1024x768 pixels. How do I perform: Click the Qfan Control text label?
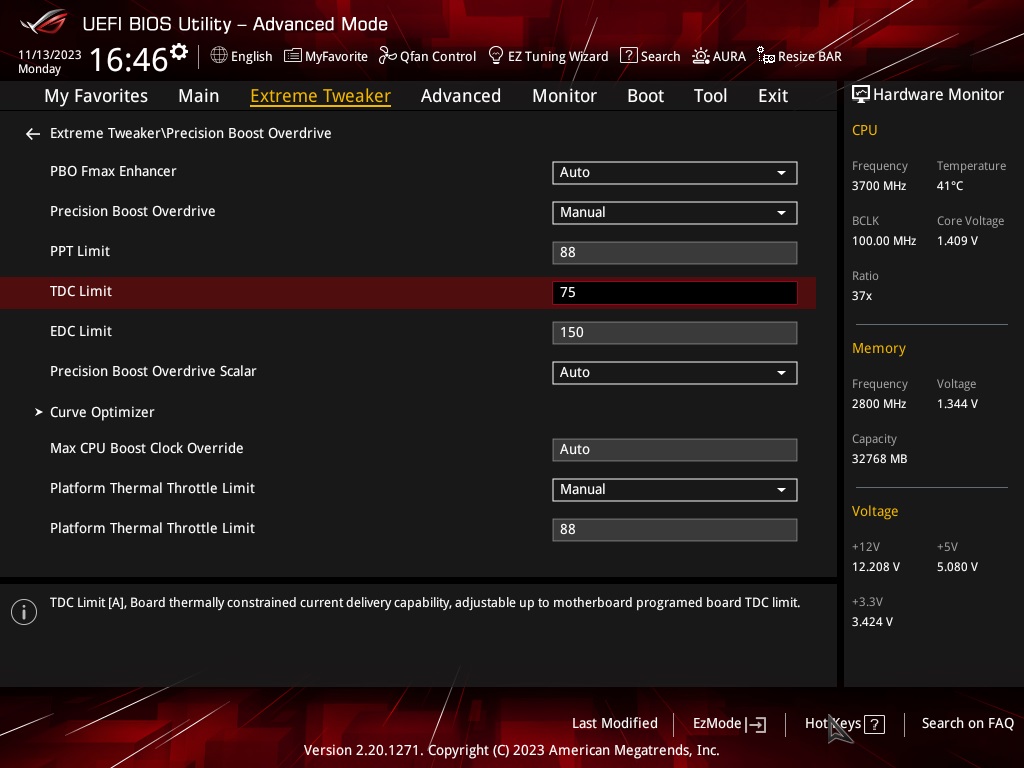click(438, 56)
